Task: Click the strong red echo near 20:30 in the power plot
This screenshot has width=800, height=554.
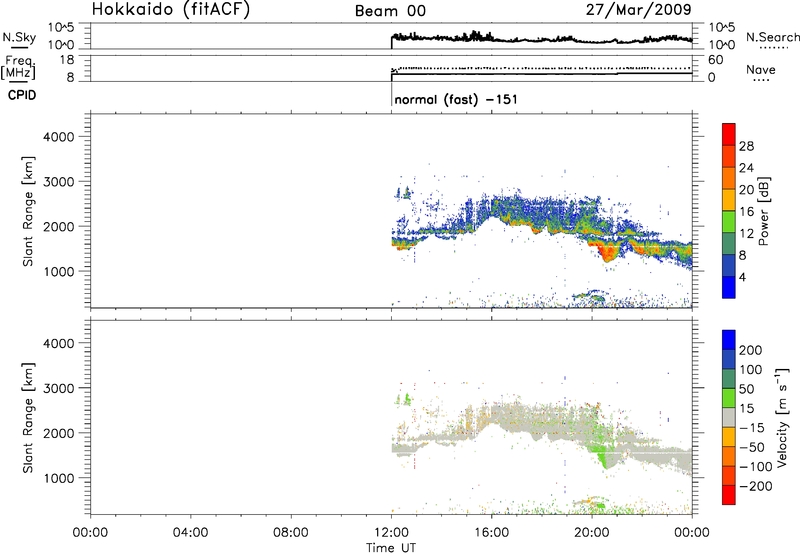Action: (x=608, y=251)
